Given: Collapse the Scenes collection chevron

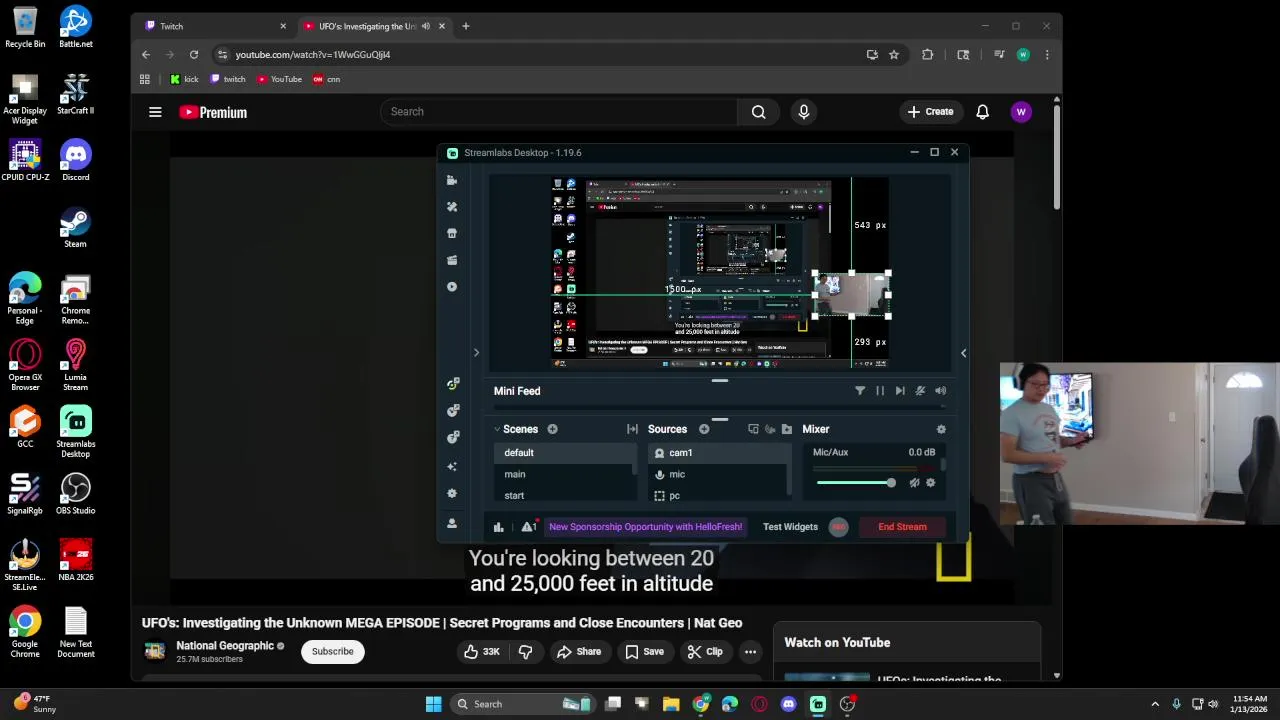Looking at the screenshot, I should (497, 429).
